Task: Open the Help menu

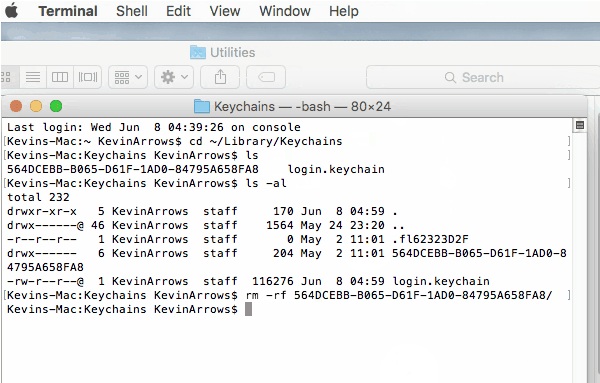Action: click(x=344, y=11)
